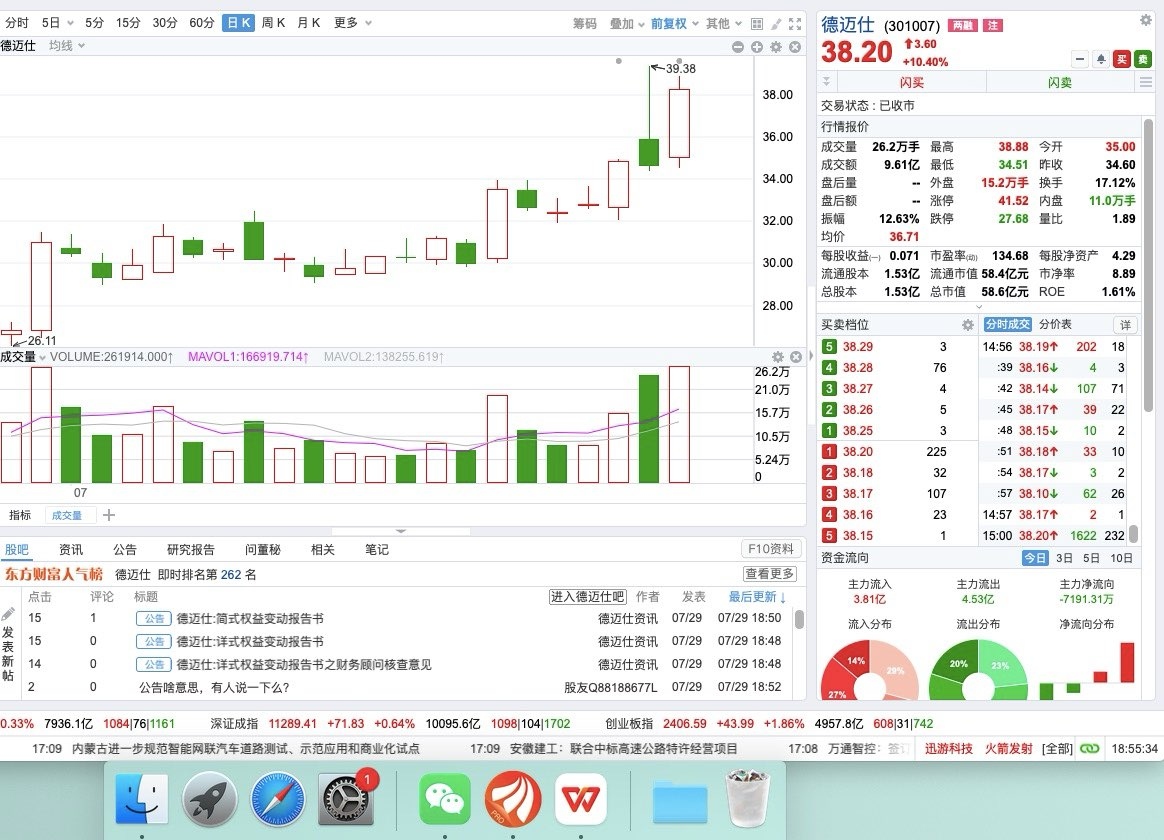Screen dimensions: 1164x840
Task: Expand the 更多 period dropdown
Action: coord(348,22)
